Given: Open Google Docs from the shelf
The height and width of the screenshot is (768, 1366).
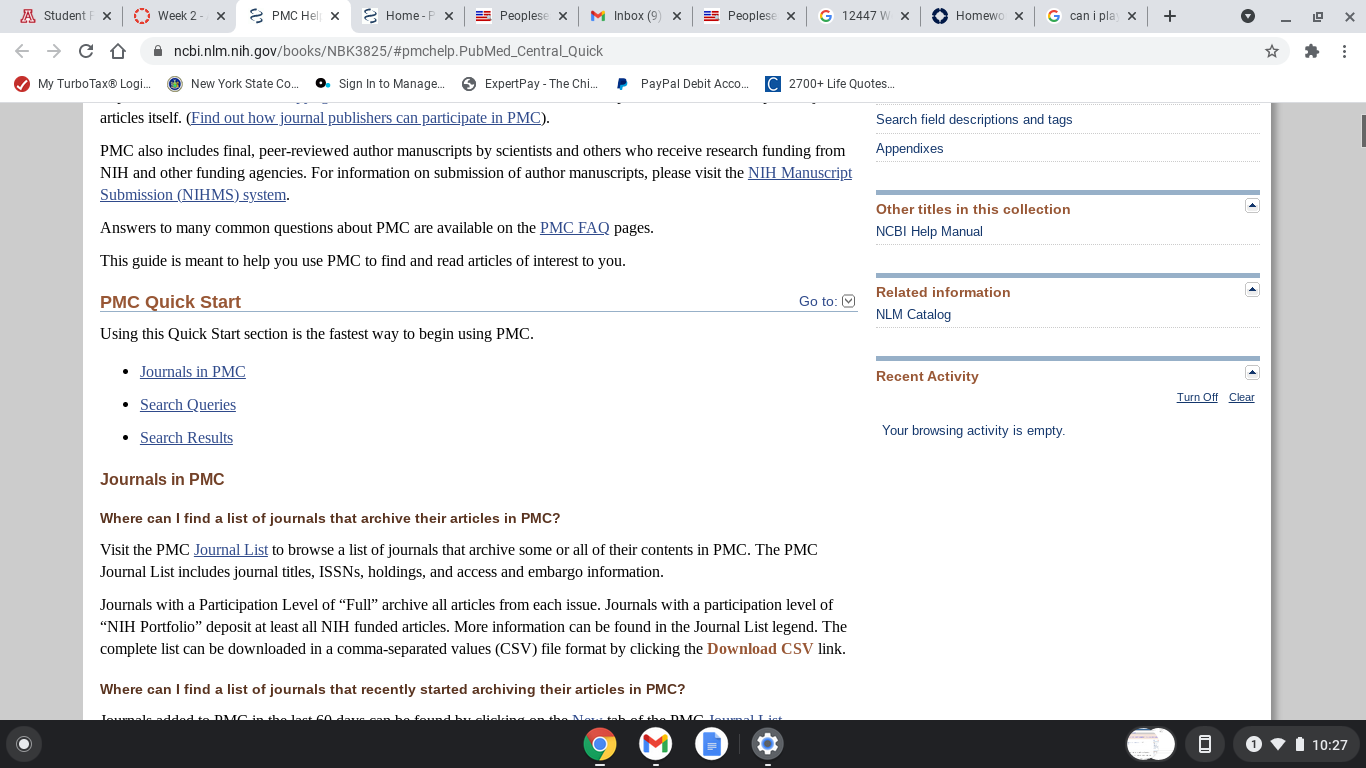Looking at the screenshot, I should pyautogui.click(x=712, y=744).
